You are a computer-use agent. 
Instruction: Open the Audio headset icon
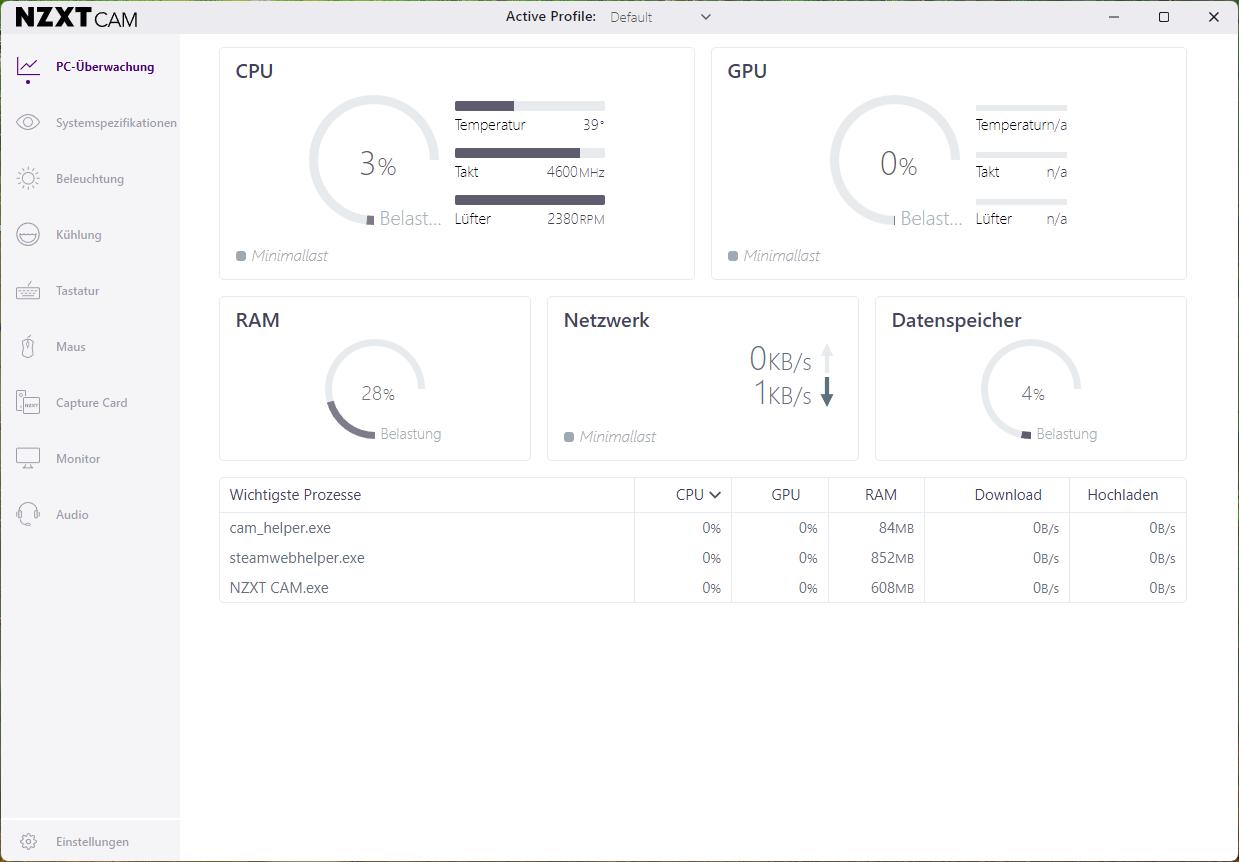28,515
